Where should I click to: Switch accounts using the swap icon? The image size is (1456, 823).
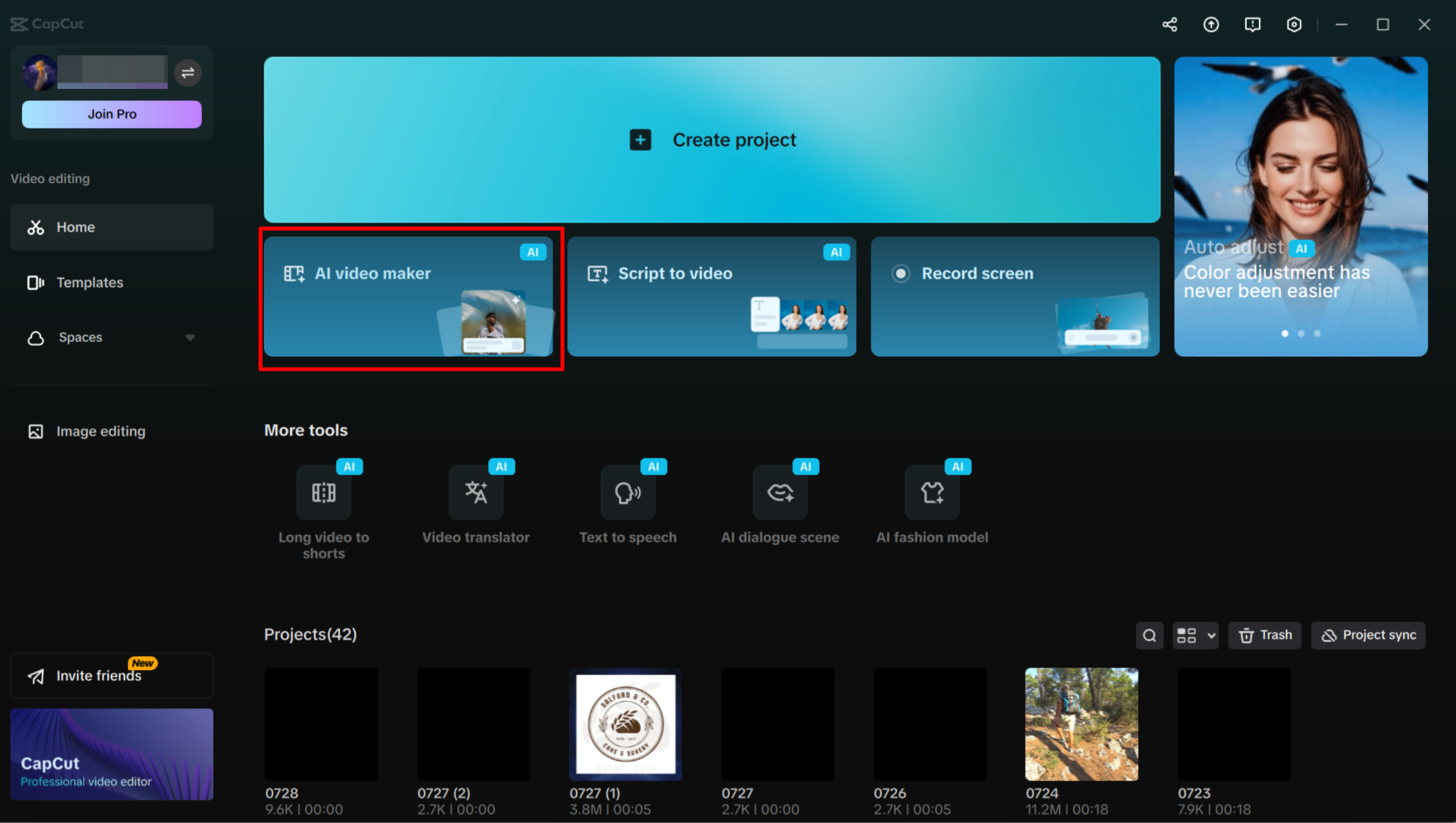(187, 73)
